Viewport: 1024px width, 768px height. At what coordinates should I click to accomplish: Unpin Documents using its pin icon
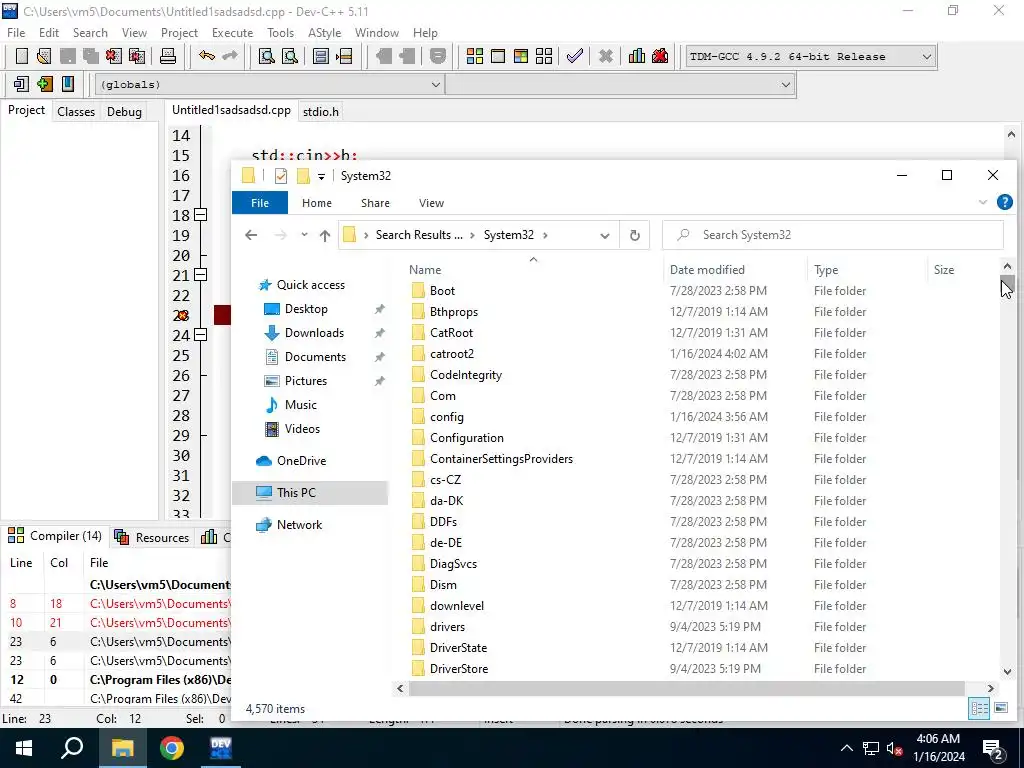[x=379, y=357]
